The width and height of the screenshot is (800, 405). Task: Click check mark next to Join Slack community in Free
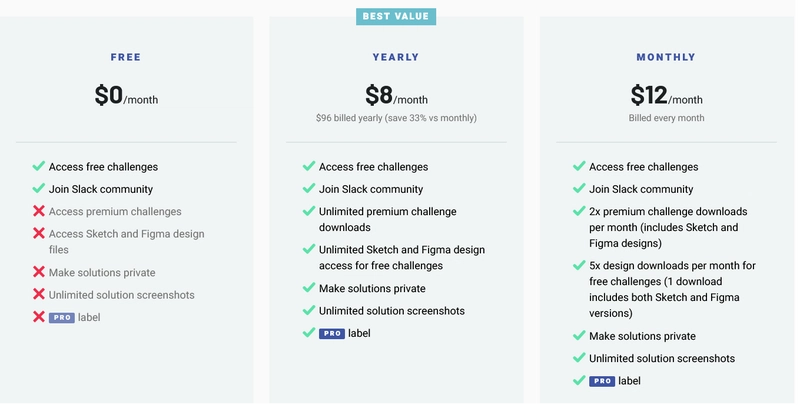(39, 188)
